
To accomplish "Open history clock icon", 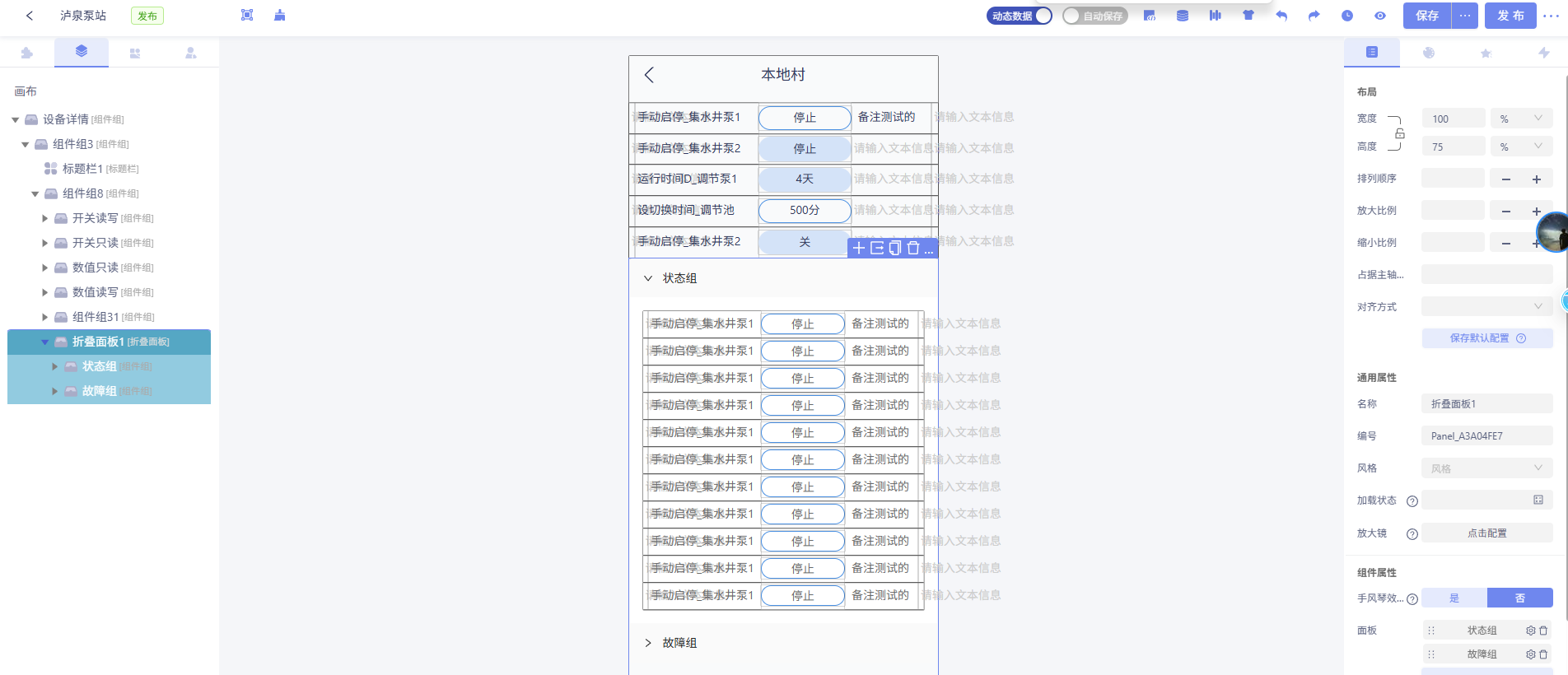I will click(x=1347, y=16).
